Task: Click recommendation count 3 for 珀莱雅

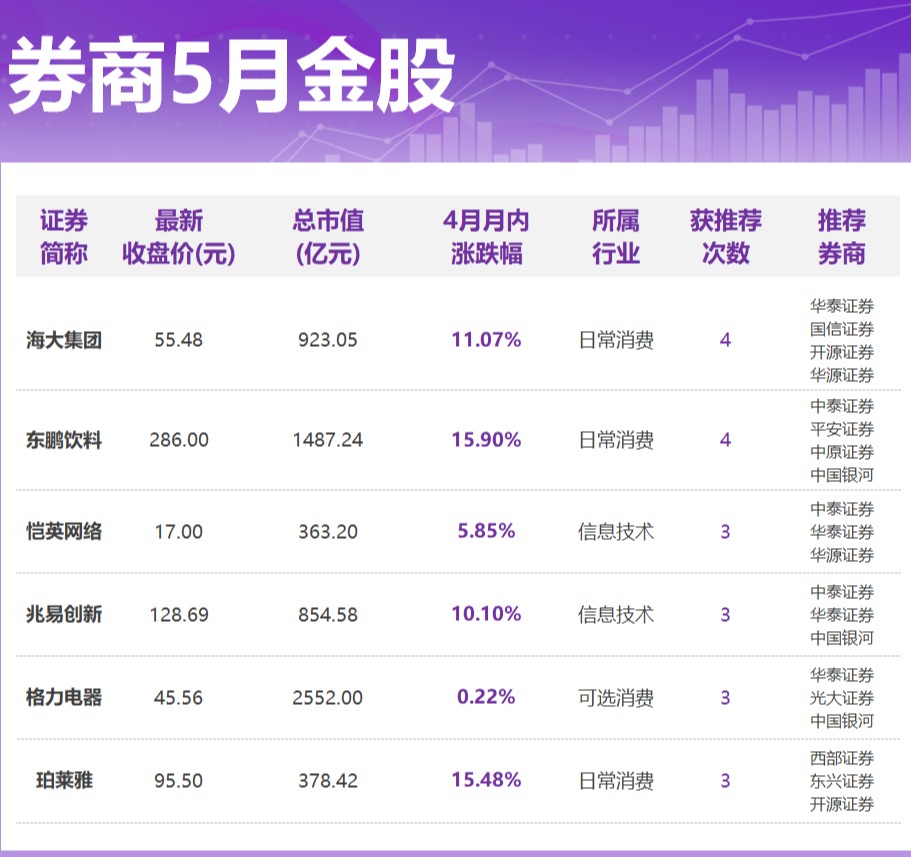Action: [725, 780]
